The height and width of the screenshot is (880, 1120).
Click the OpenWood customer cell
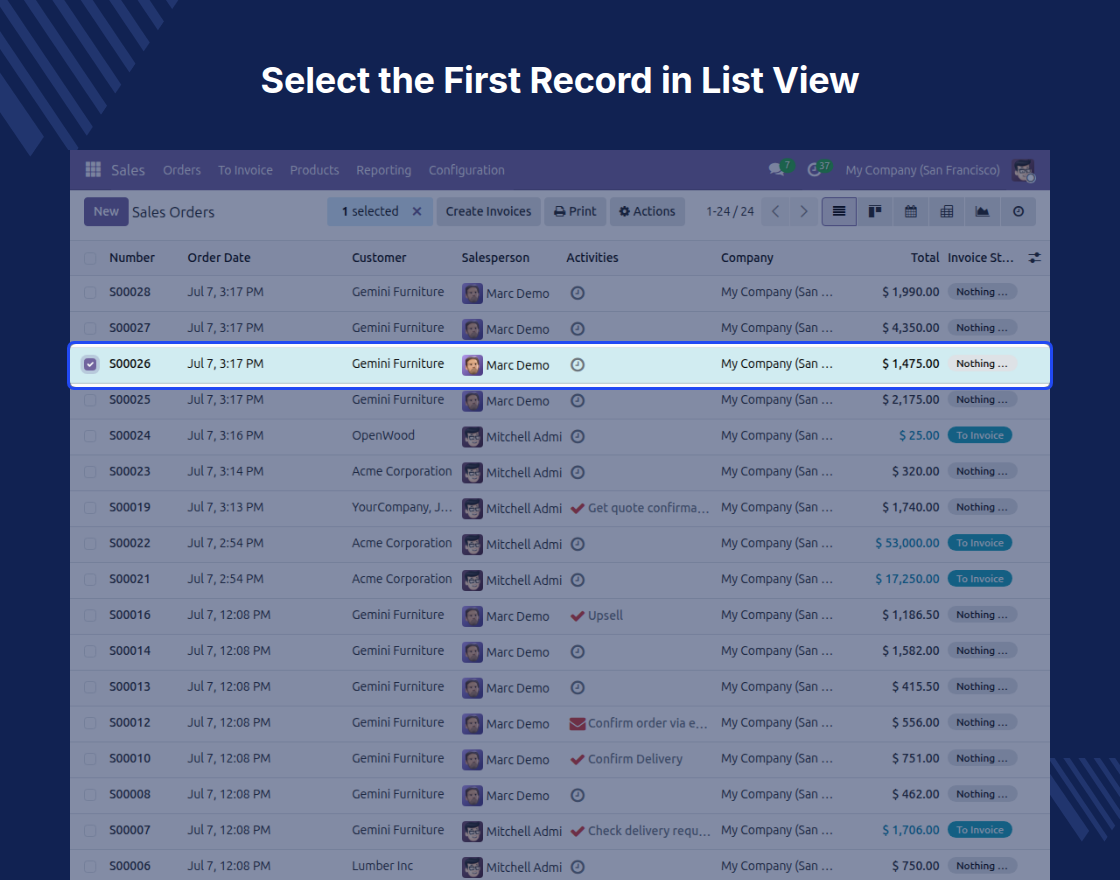pyautogui.click(x=383, y=436)
